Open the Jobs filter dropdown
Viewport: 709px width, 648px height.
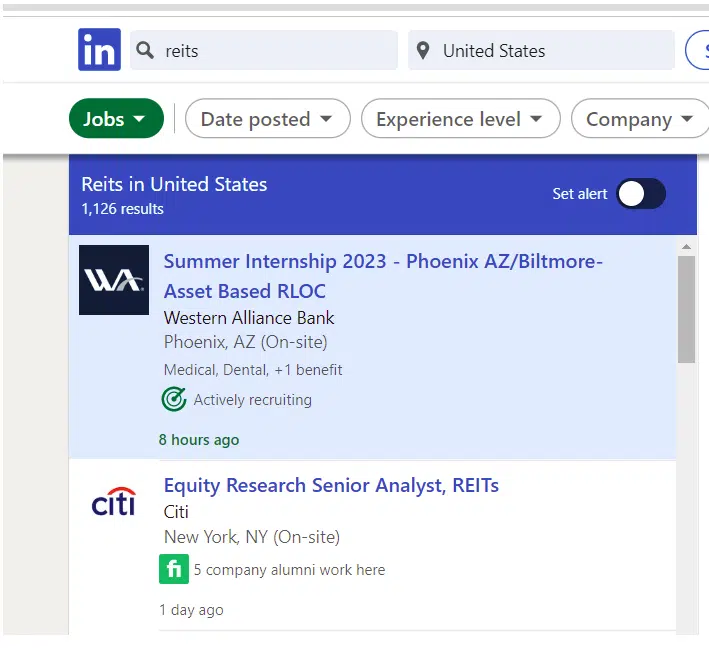[x=116, y=119]
